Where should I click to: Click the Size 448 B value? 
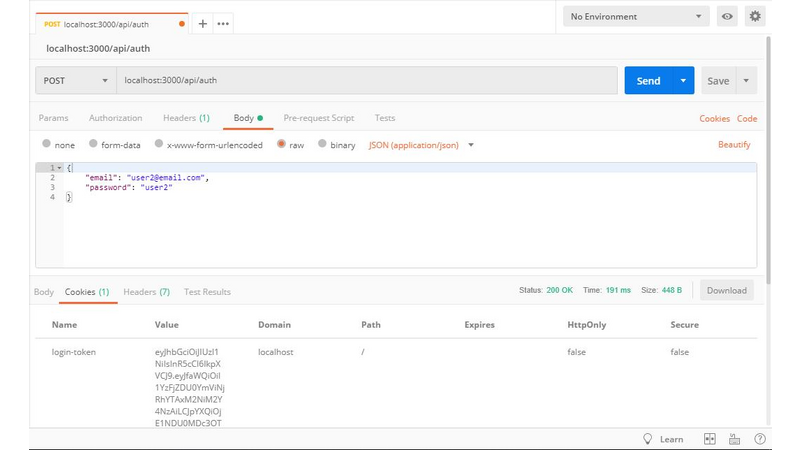pos(671,290)
